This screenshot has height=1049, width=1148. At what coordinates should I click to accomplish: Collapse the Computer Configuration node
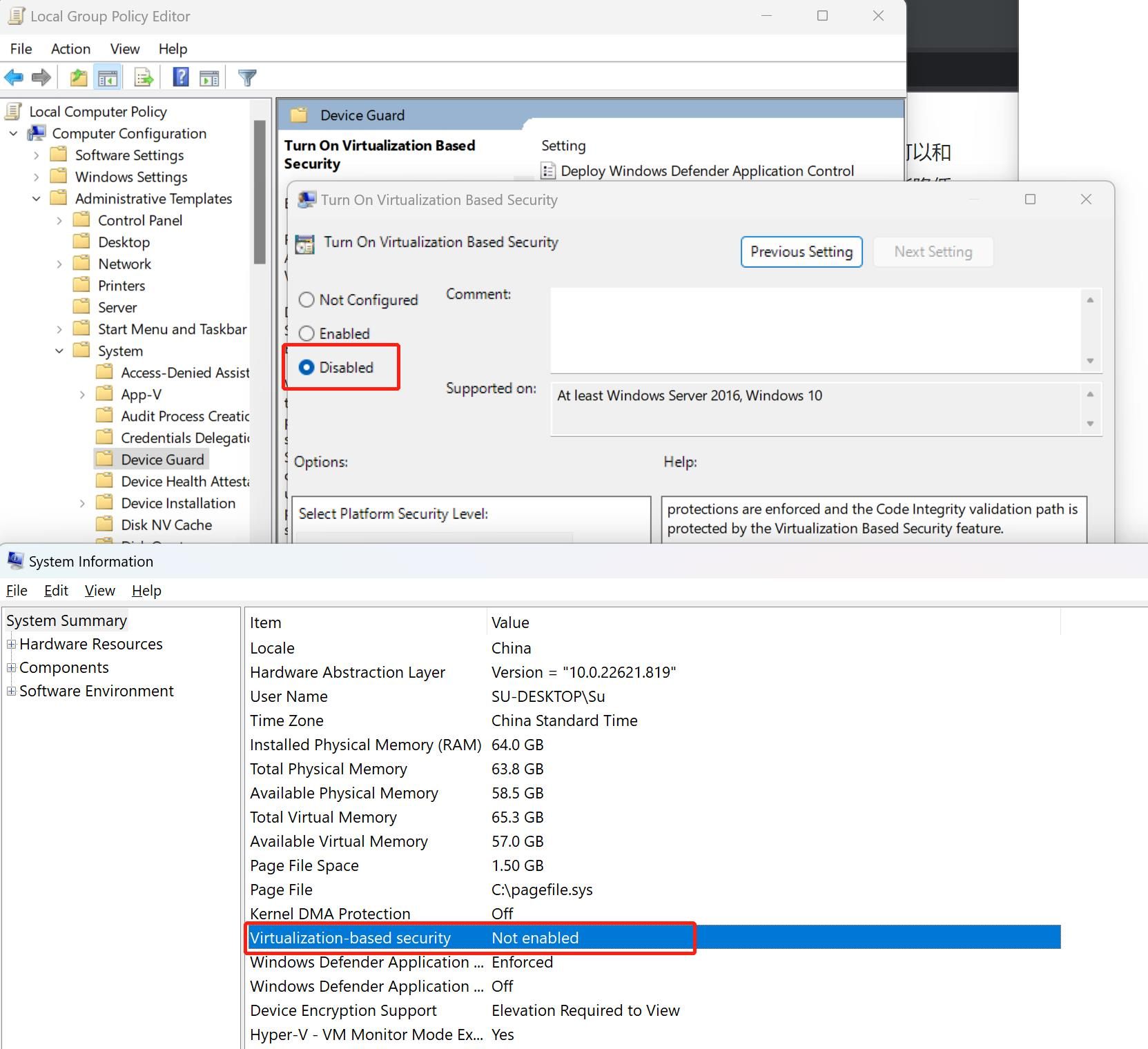click(14, 133)
